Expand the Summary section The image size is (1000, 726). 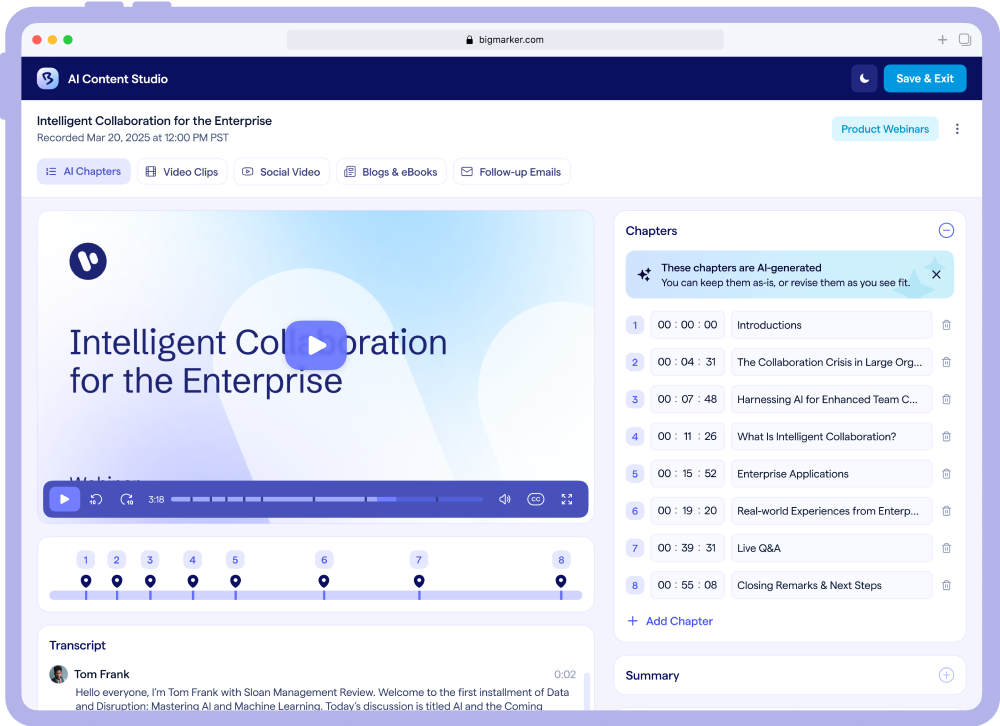[946, 676]
